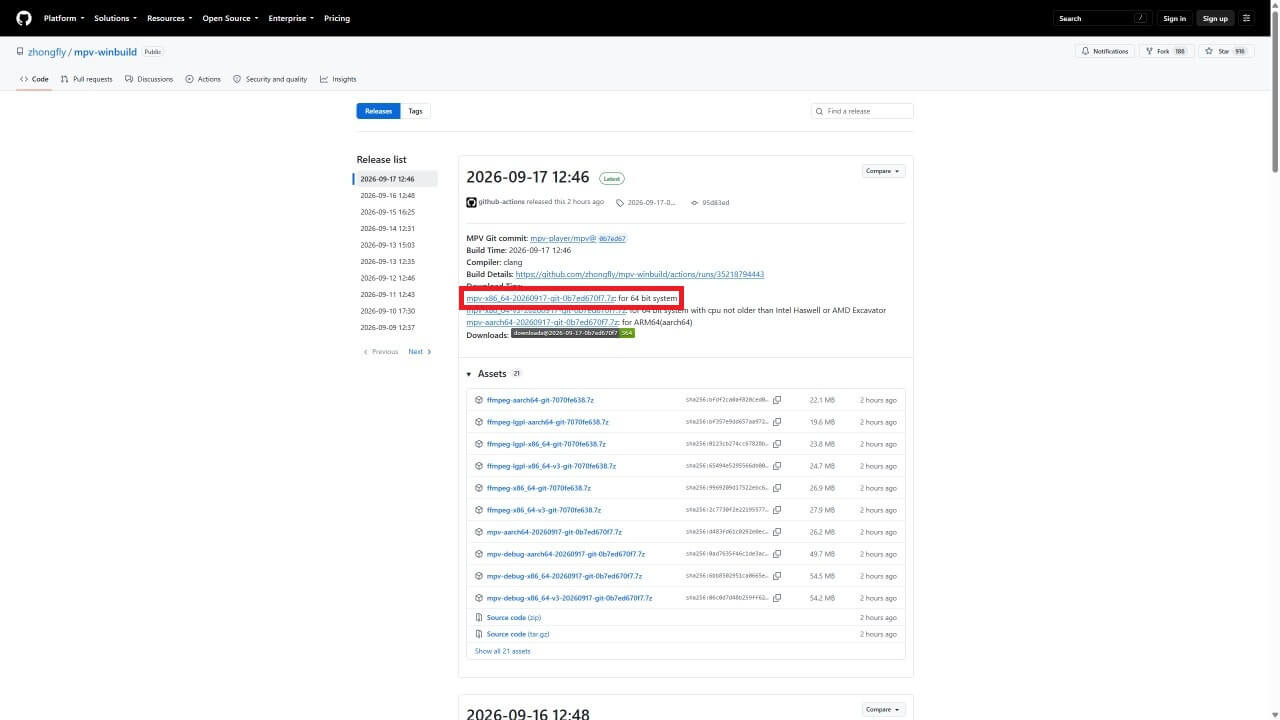Open the Platform dropdown menu
The image size is (1280, 720).
pos(64,18)
